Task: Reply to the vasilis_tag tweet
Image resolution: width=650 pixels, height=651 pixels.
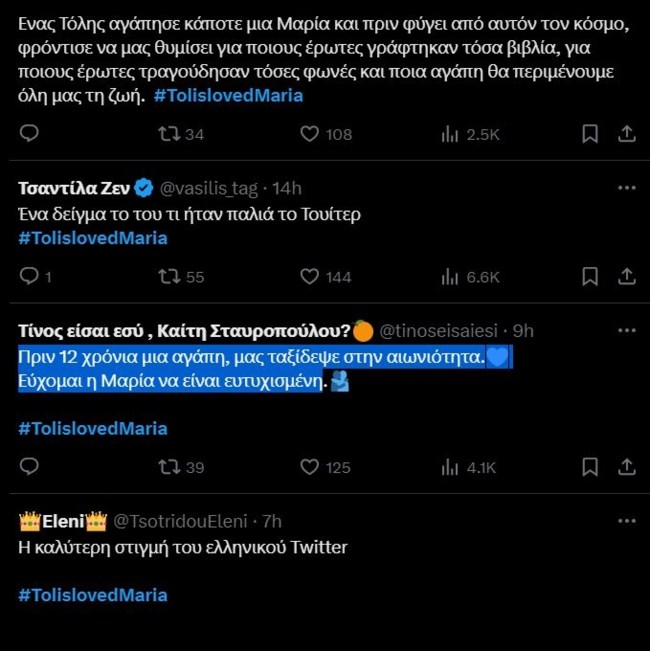Action: (x=29, y=276)
